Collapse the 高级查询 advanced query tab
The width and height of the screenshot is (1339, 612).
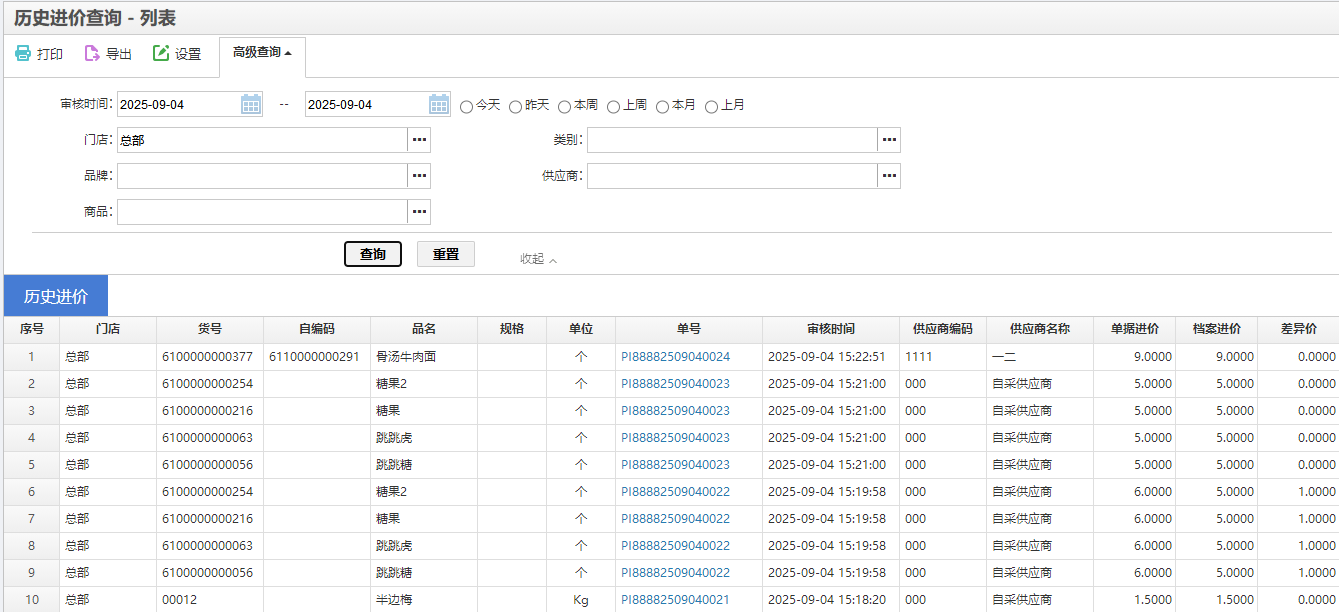tap(262, 53)
